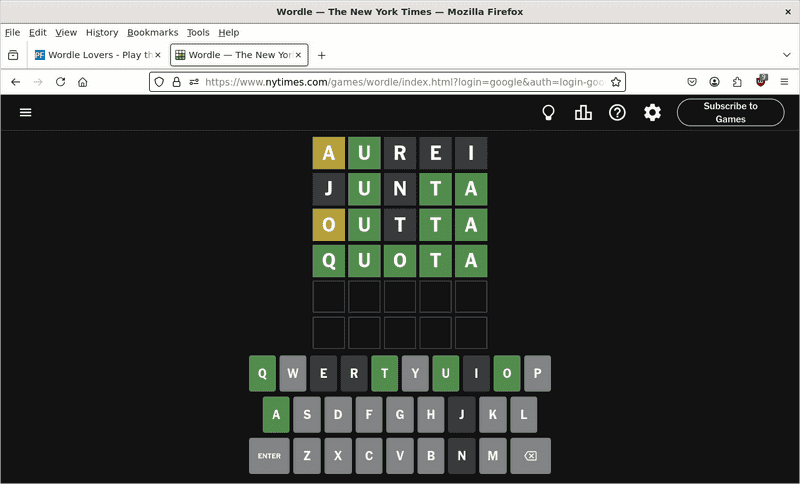
Task: Tap the Q key on the on-screen keyboard
Action: point(262,373)
